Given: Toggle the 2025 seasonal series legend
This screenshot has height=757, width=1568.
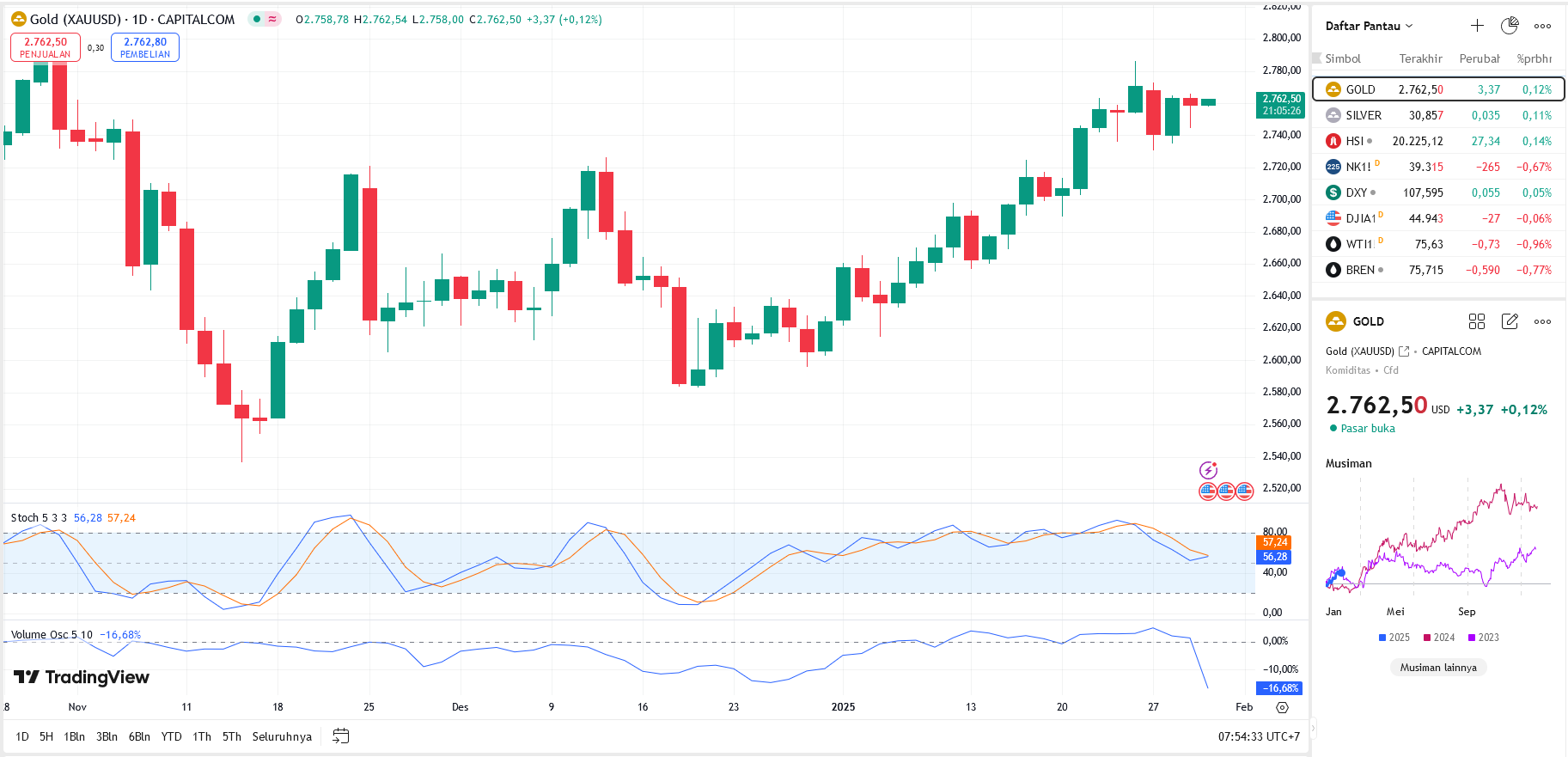Looking at the screenshot, I should click(1394, 638).
